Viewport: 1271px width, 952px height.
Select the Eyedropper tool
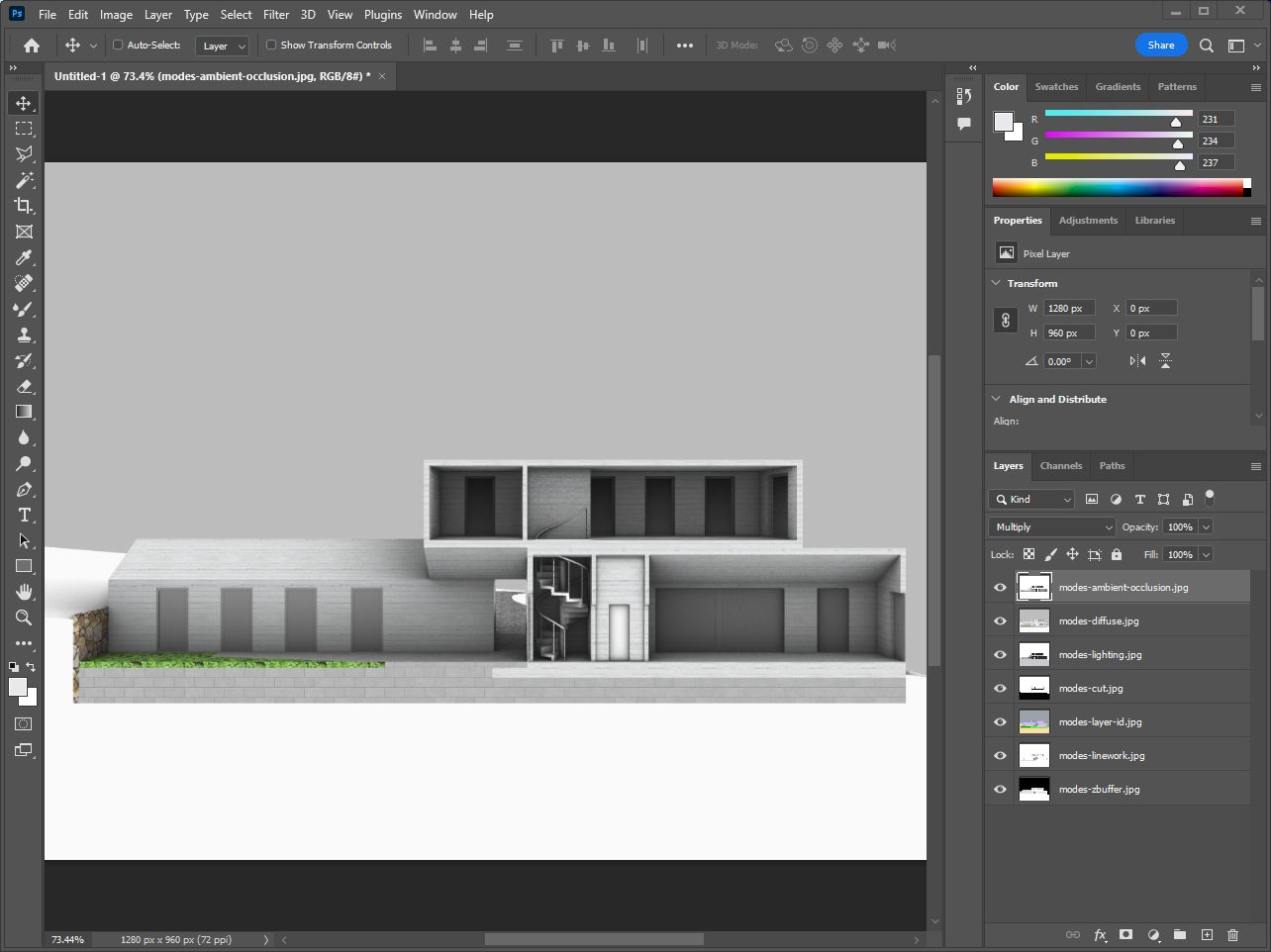(24, 257)
